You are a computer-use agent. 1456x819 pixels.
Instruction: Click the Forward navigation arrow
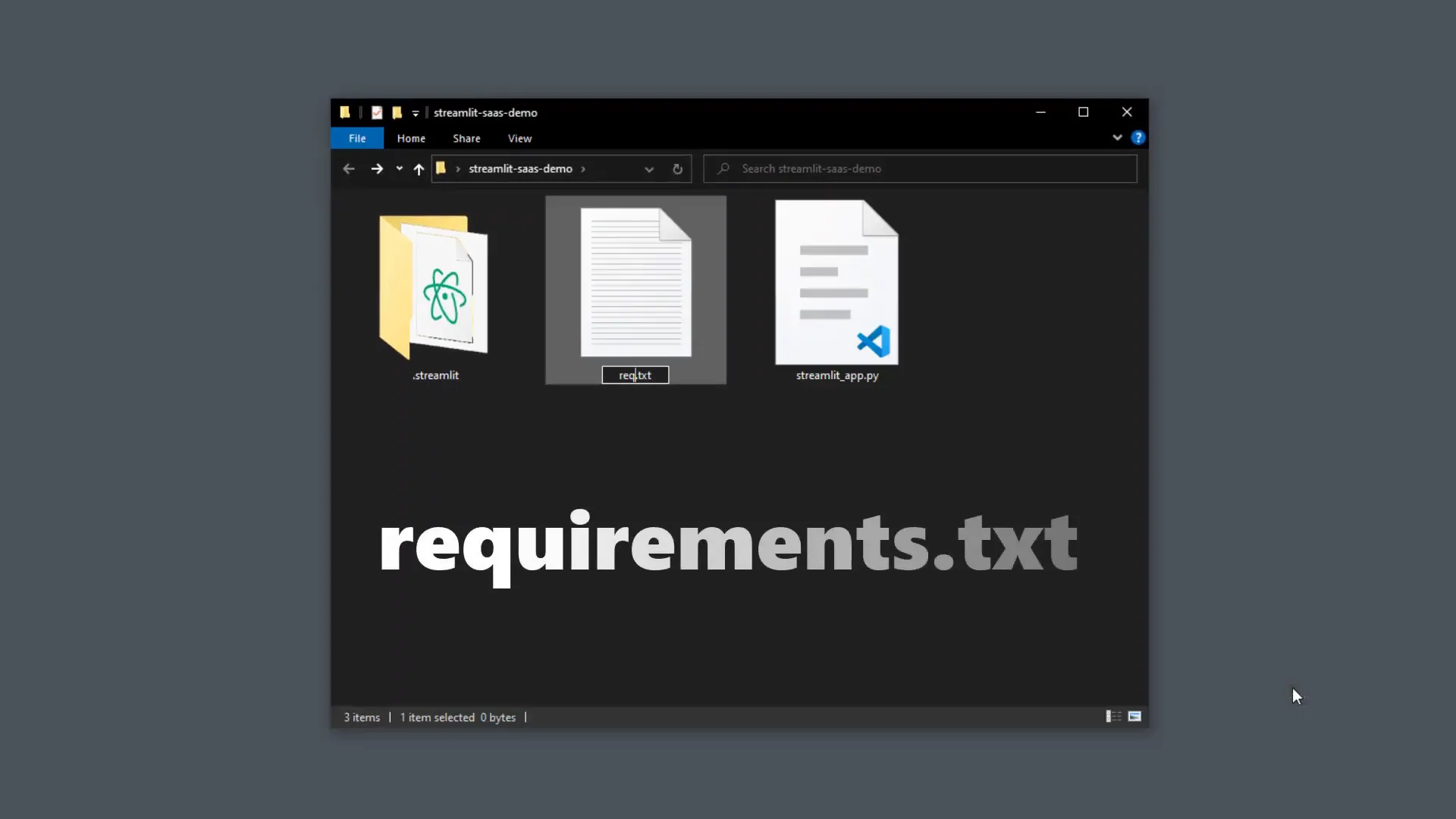pos(377,169)
